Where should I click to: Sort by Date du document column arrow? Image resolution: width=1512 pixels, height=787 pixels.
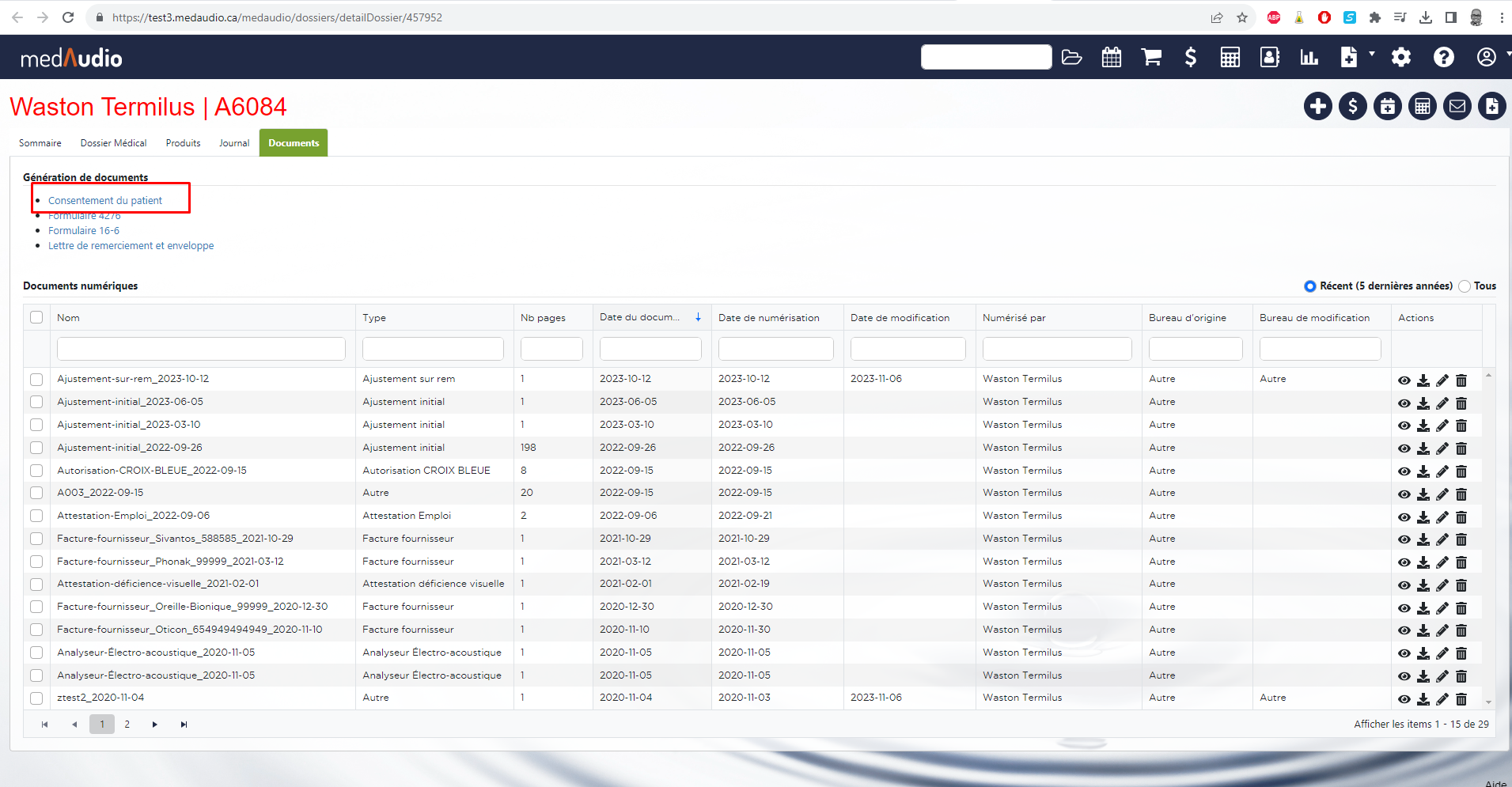(x=698, y=317)
